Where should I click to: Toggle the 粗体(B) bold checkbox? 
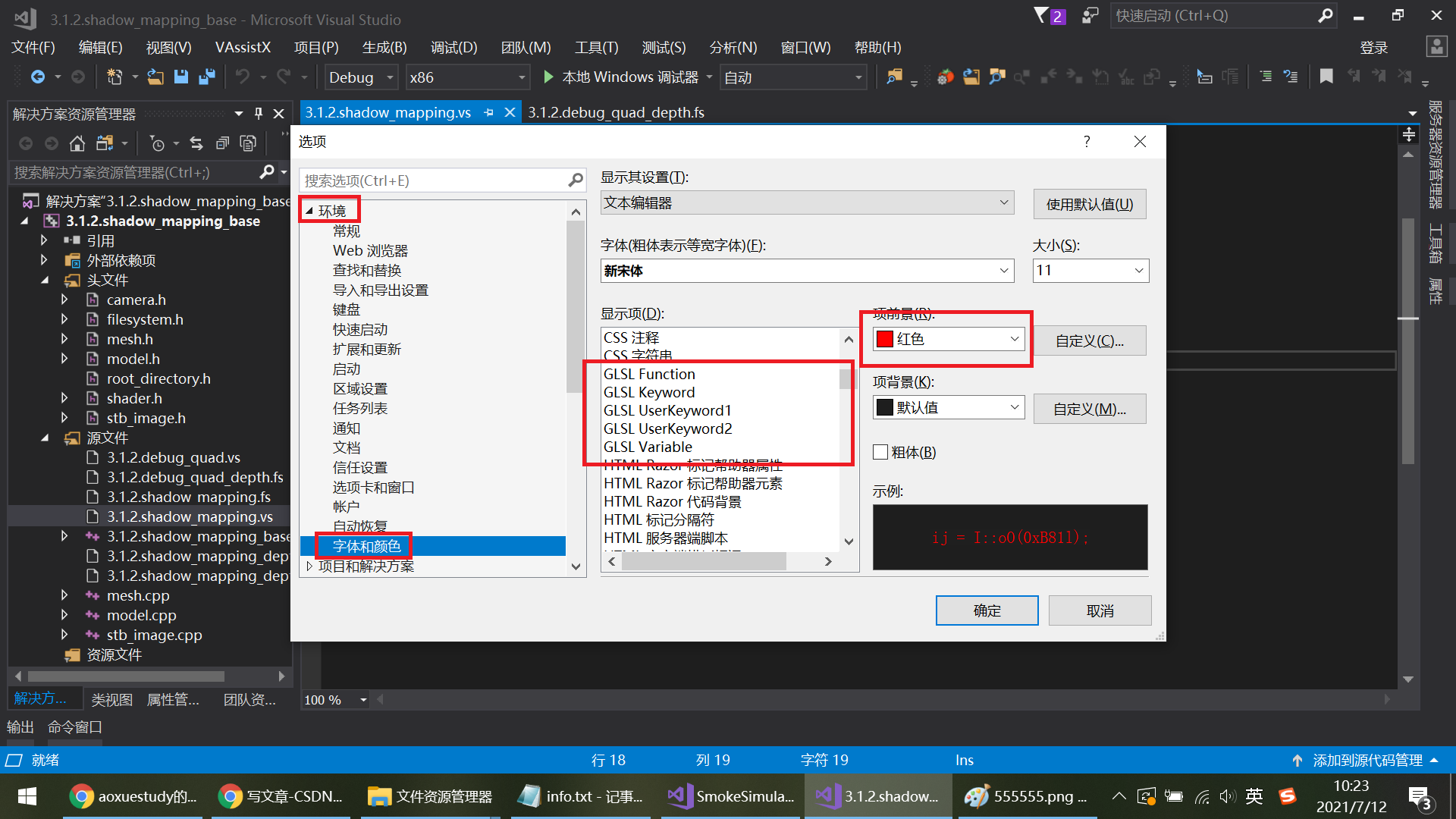(x=880, y=453)
